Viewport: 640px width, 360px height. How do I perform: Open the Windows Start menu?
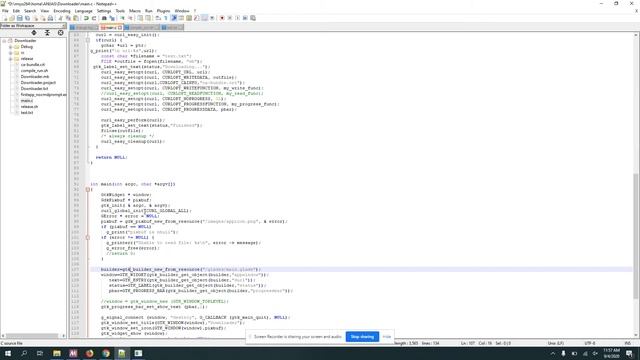[x=8, y=353]
